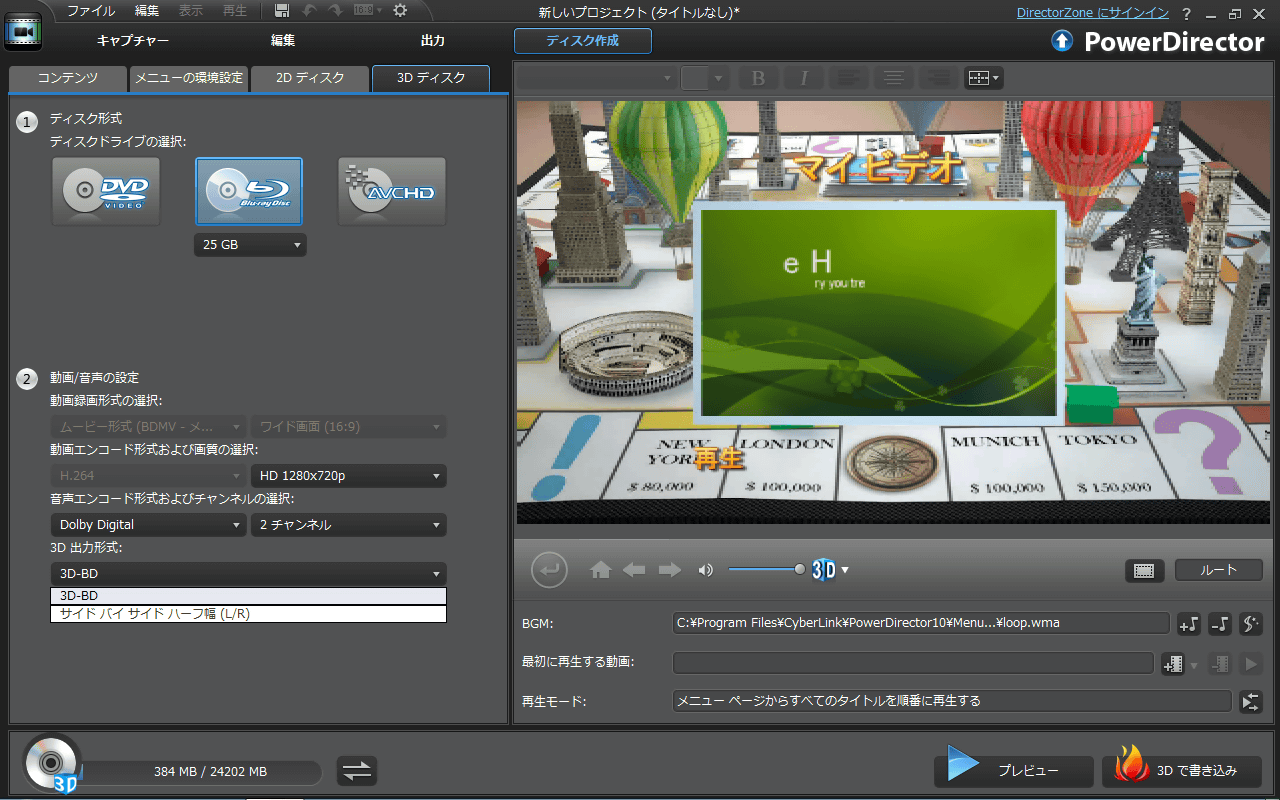
Task: Add background music with the plus note icon
Action: tap(1189, 623)
